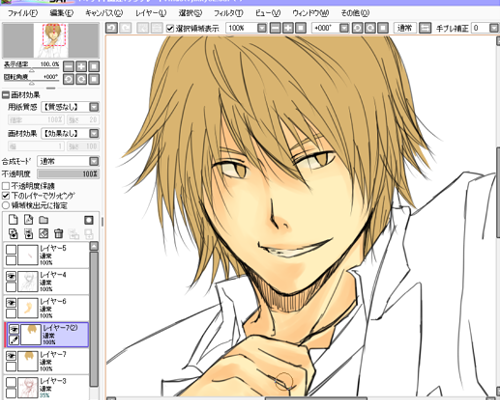Image resolution: width=500 pixels, height=400 pixels.
Task: Create a new layer folder
Action: [44, 220]
